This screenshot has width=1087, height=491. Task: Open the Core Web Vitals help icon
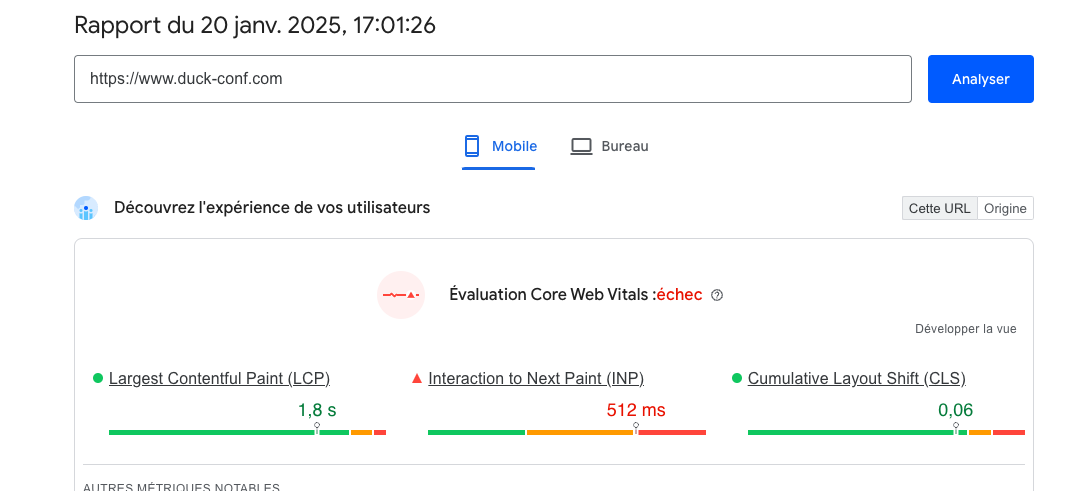pyautogui.click(x=717, y=295)
